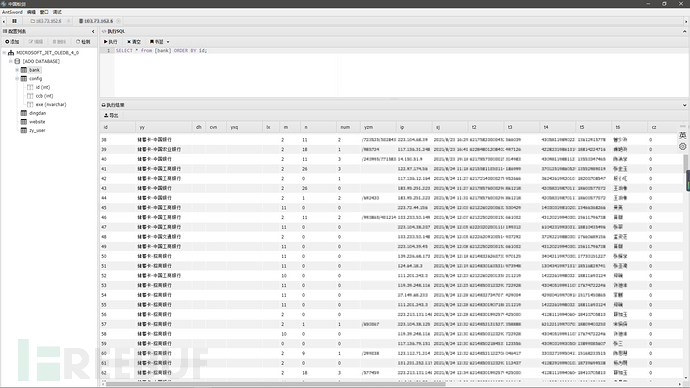690x388 pixels.
Task: Click the 执行结果 panel title icon
Action: coord(104,105)
